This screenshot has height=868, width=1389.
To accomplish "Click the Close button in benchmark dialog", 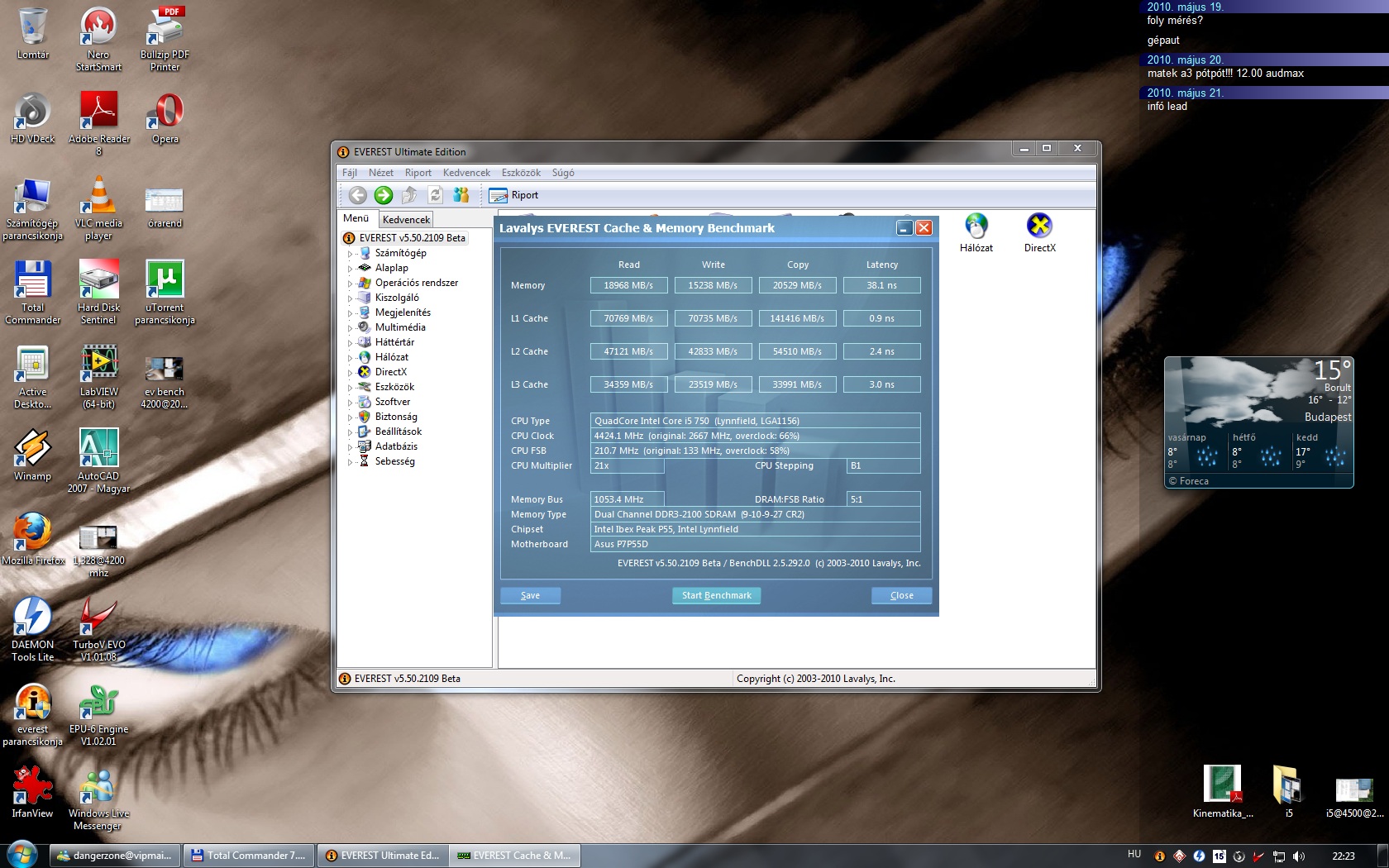I will (x=901, y=595).
